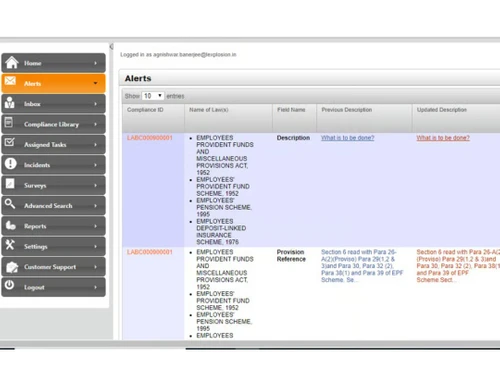Expand the Assigned Tasks submenu arrow
The height and width of the screenshot is (375, 500).
point(95,144)
